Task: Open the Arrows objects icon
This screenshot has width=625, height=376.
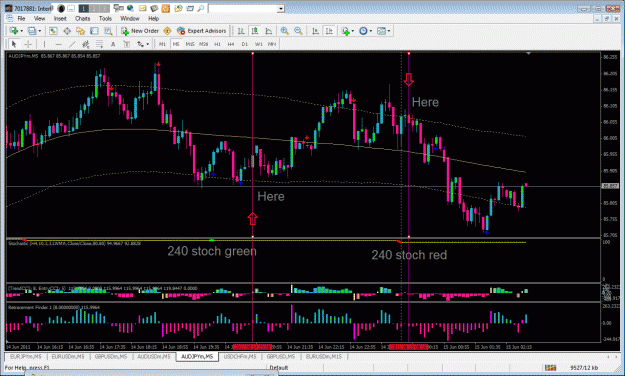Action: [140, 44]
